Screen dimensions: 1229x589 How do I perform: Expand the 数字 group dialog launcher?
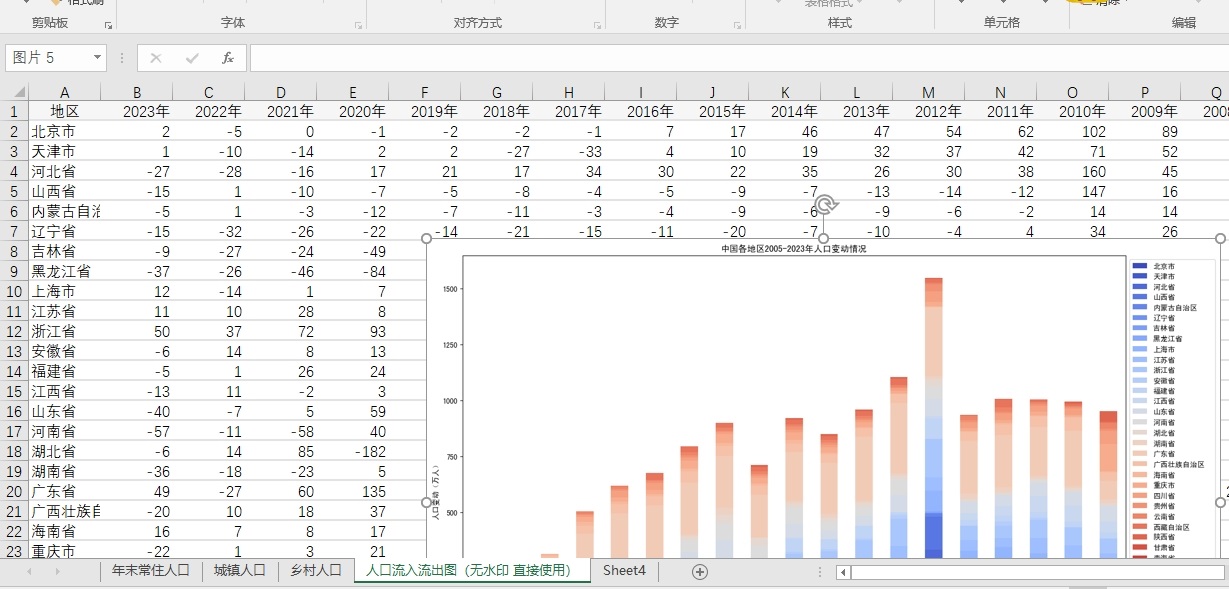pyautogui.click(x=738, y=25)
